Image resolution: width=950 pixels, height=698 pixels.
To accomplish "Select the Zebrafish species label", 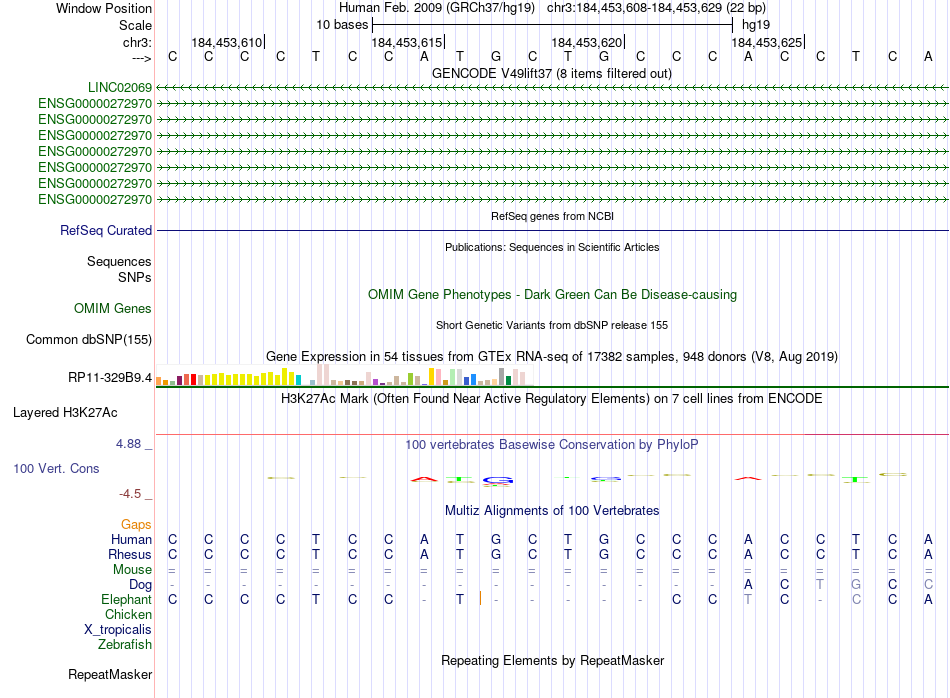I will [x=125, y=645].
